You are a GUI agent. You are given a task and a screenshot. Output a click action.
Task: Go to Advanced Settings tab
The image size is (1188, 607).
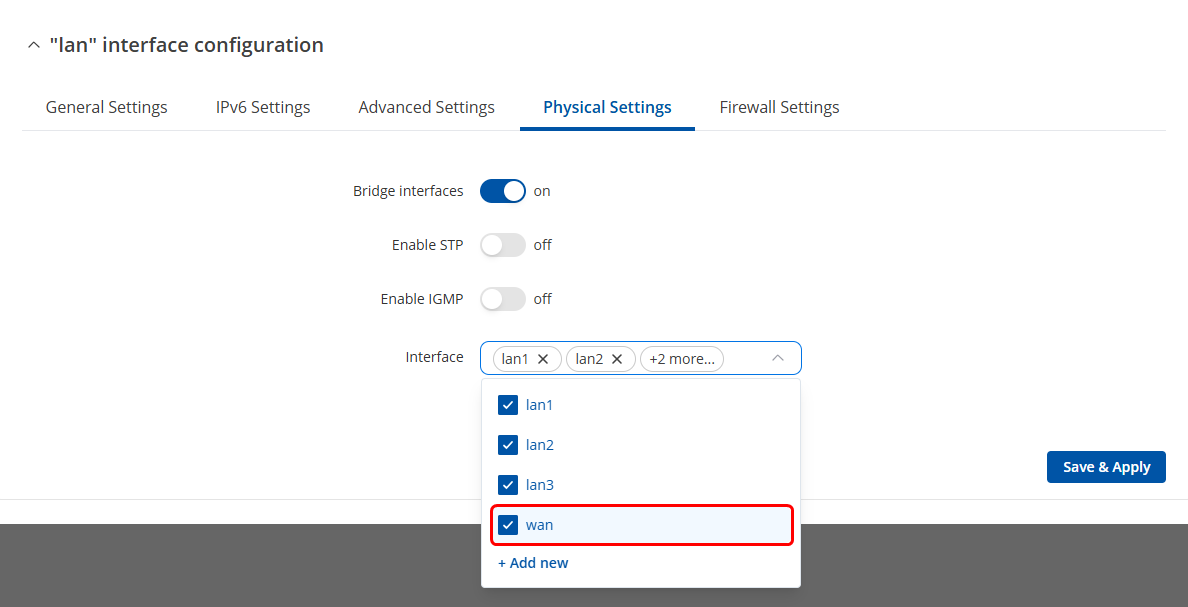coord(427,107)
